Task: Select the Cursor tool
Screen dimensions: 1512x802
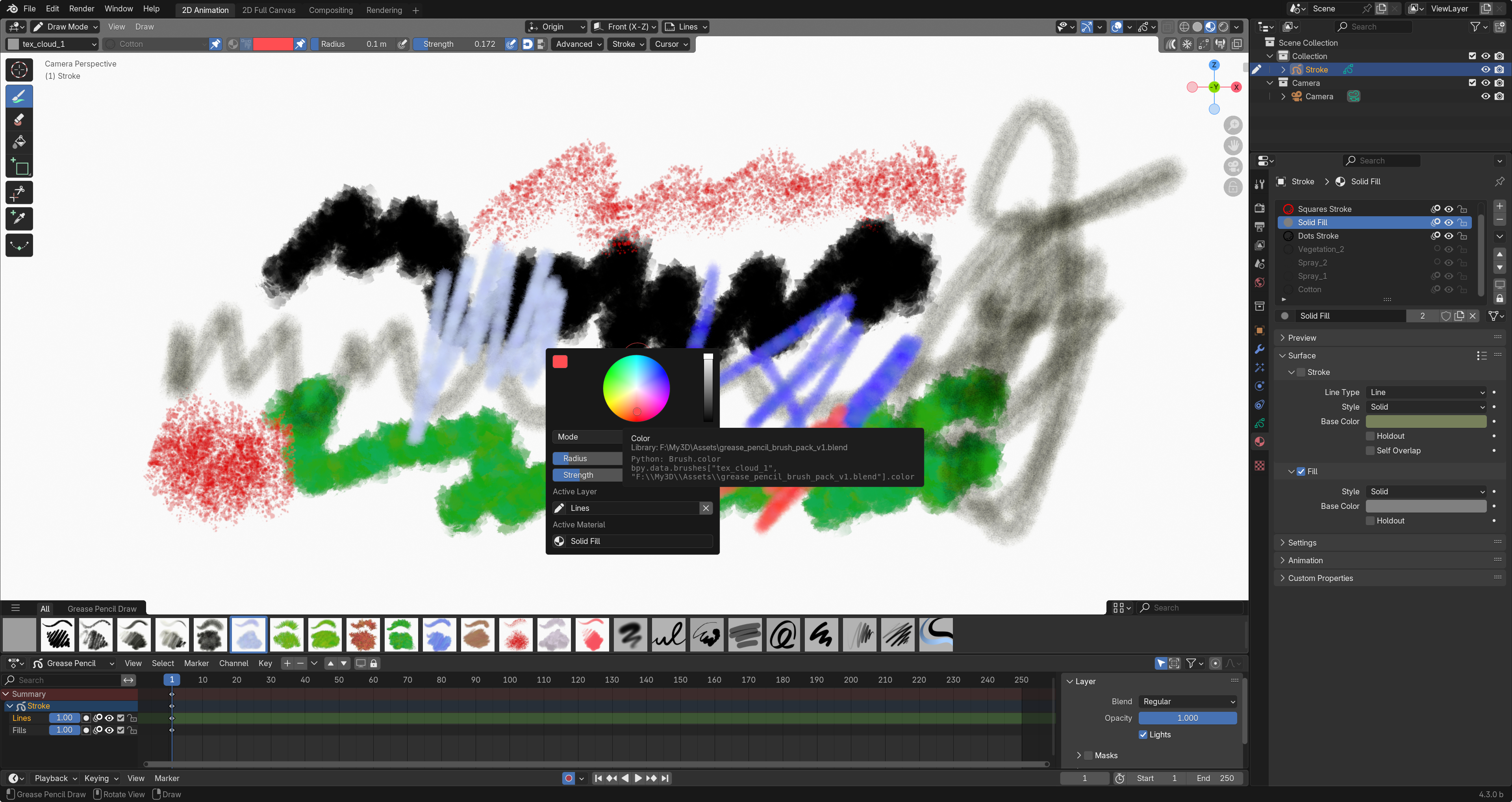Action: [x=19, y=69]
